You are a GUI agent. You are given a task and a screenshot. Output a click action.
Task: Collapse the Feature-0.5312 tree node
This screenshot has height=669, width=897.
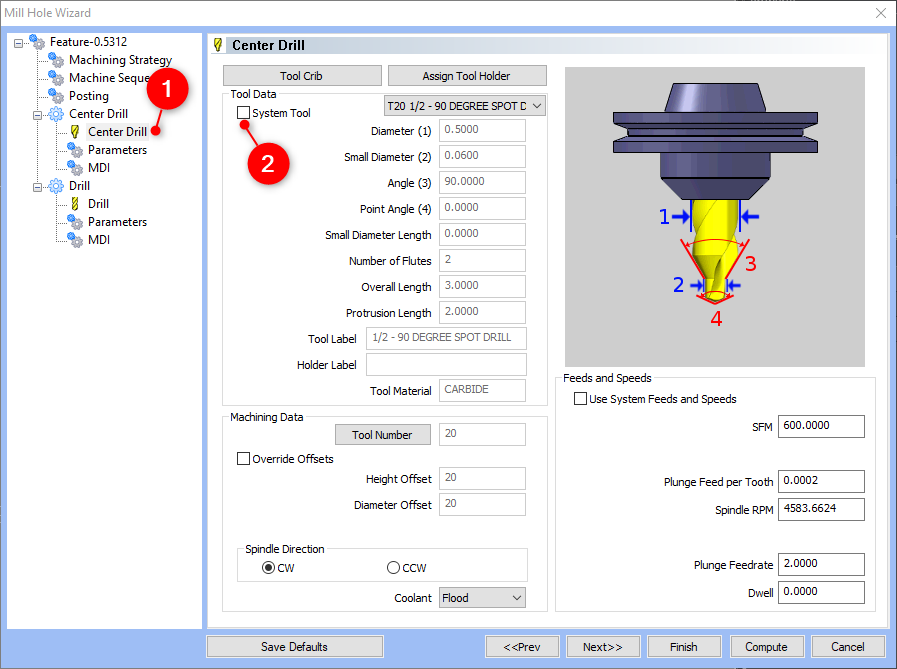point(18,43)
